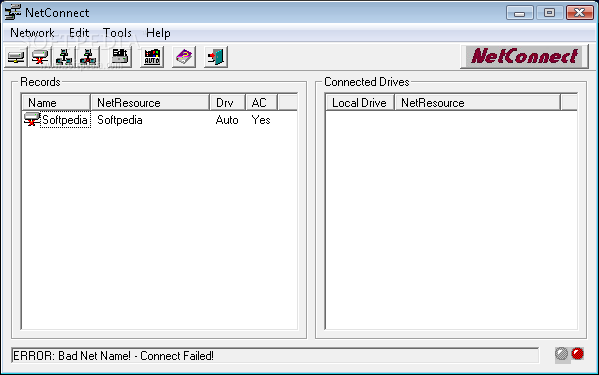Click the red status indicator light
This screenshot has width=599, height=375.
coord(578,354)
